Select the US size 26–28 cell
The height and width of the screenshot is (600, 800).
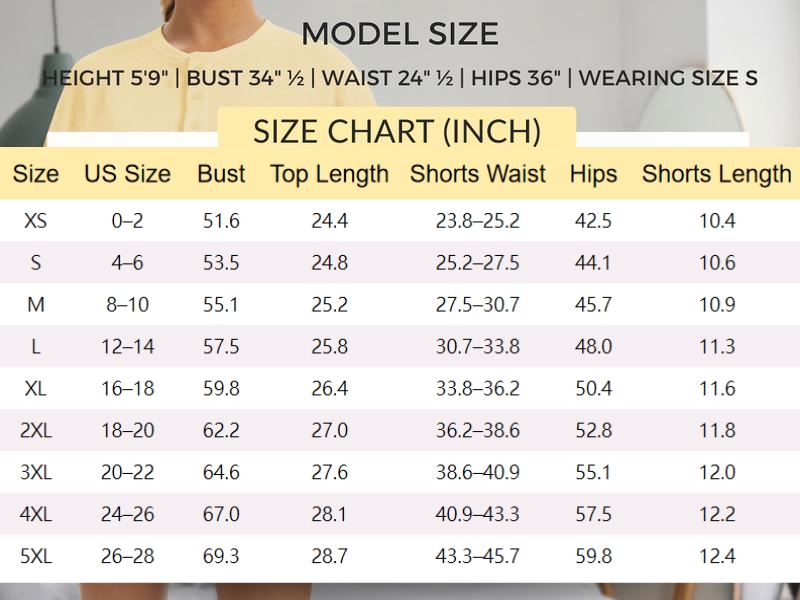(x=127, y=557)
